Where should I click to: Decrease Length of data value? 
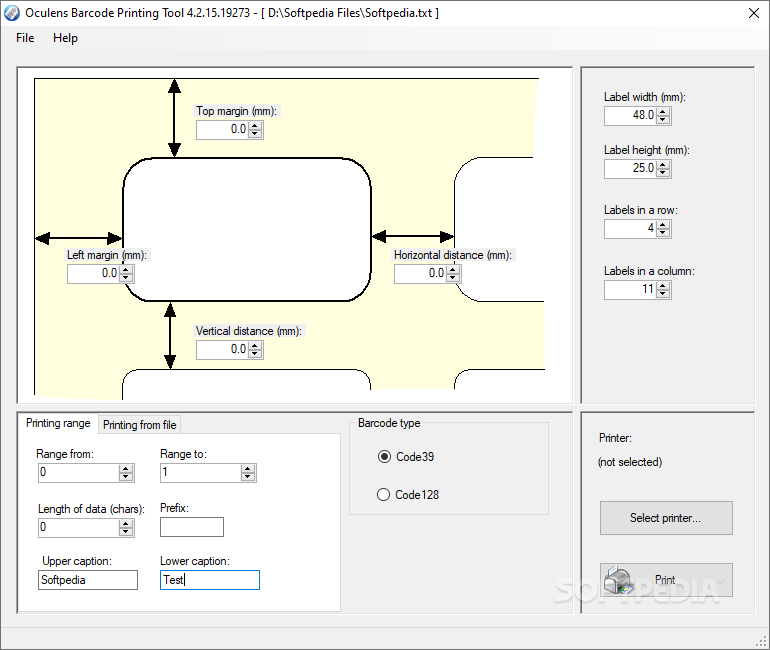coord(126,532)
